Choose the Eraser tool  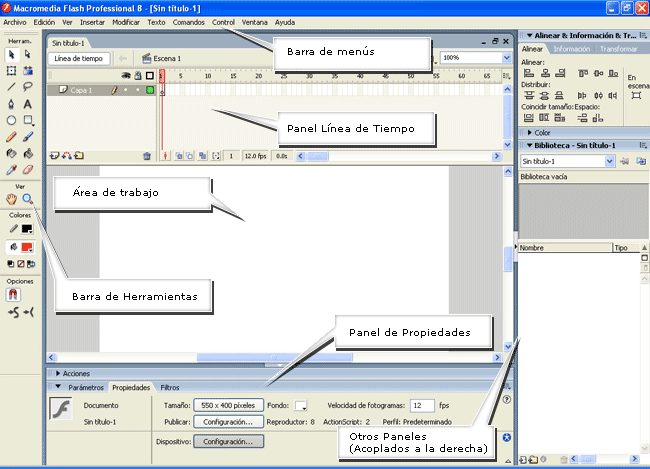point(27,170)
